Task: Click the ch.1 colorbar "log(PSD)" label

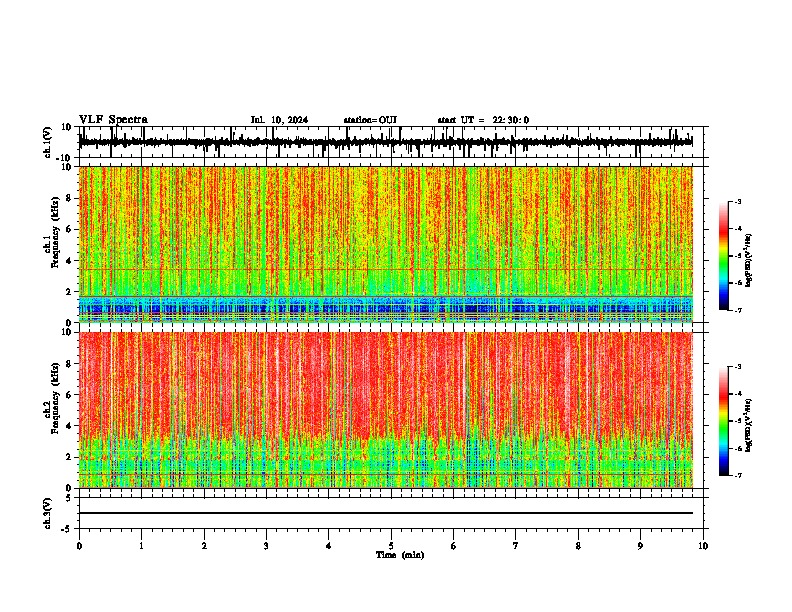Action: tap(749, 260)
